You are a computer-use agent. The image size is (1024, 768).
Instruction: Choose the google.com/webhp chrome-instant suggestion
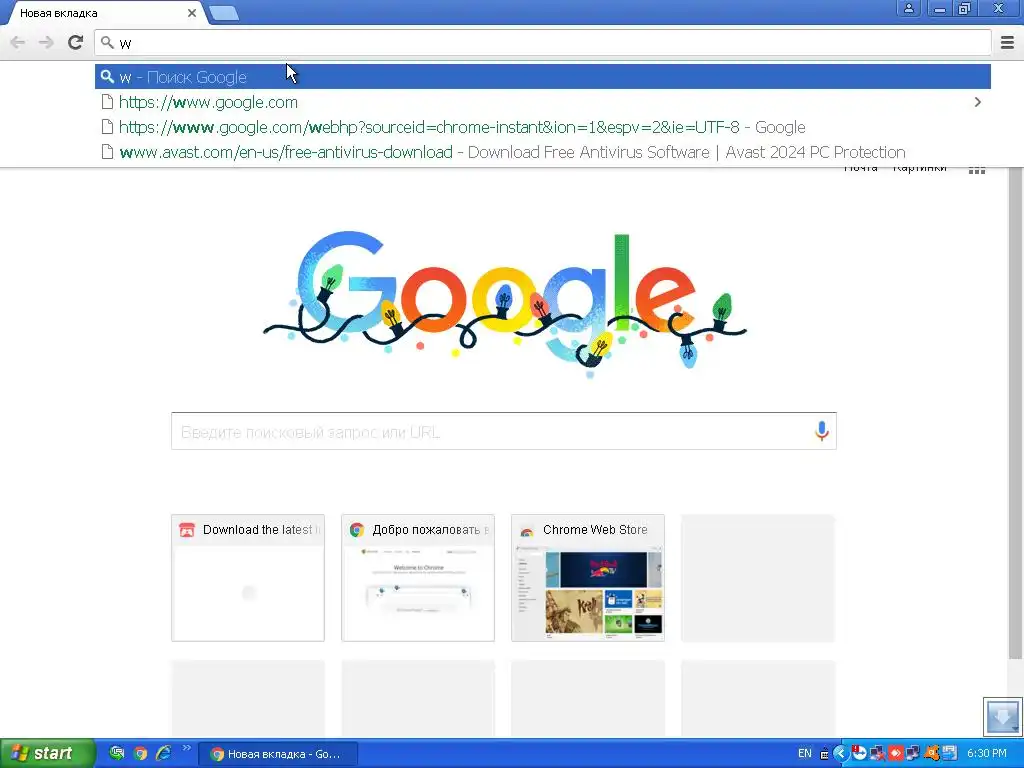coord(543,127)
